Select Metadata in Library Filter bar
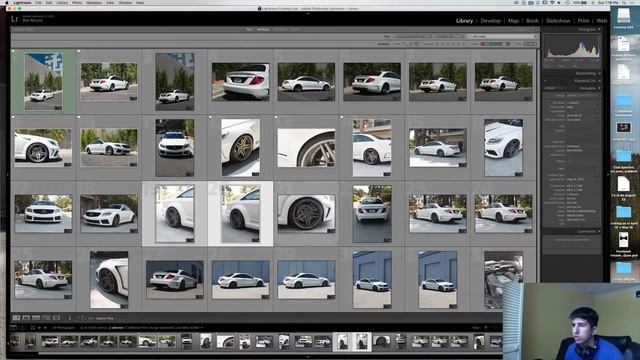 pos(280,29)
